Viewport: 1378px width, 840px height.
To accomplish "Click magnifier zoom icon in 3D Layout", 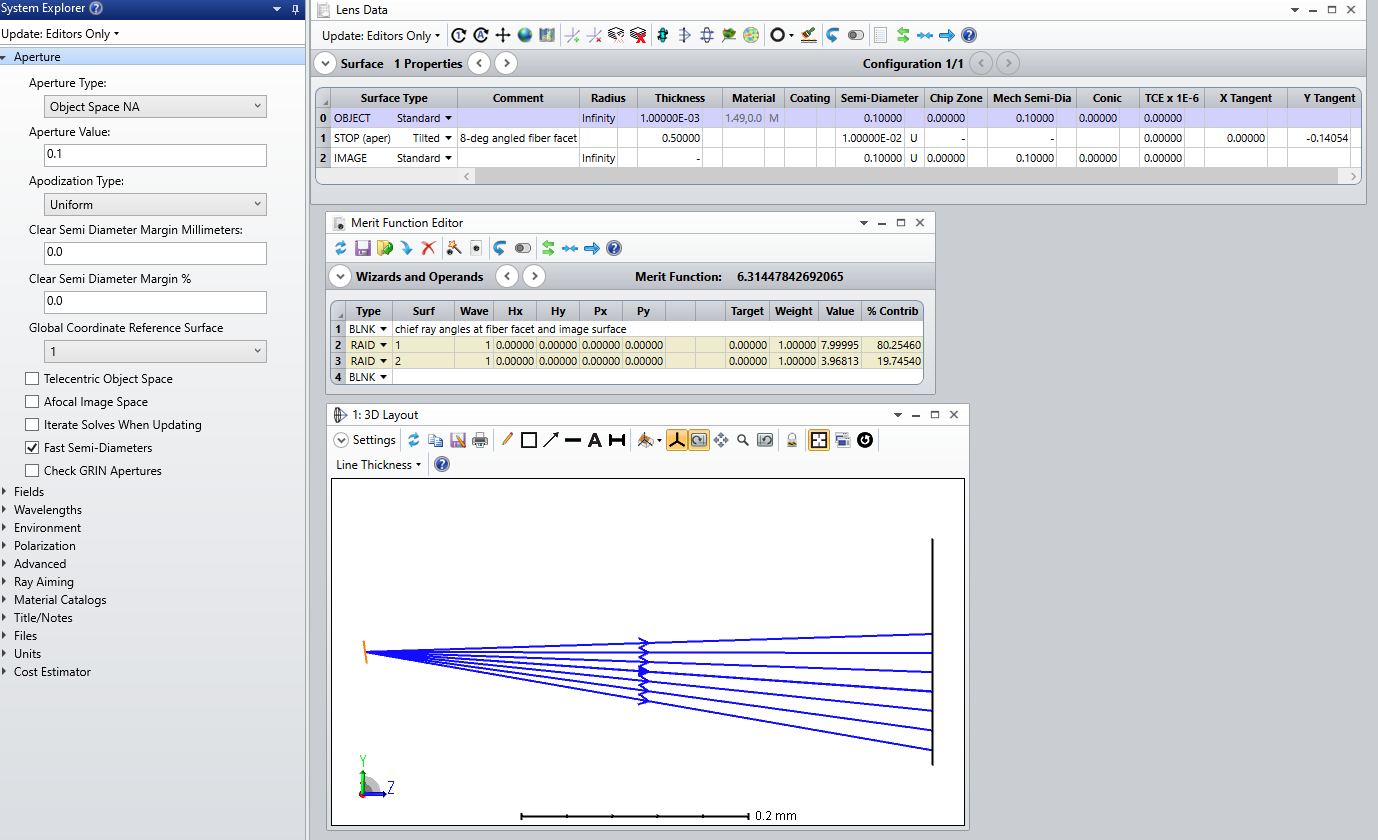I will point(743,440).
